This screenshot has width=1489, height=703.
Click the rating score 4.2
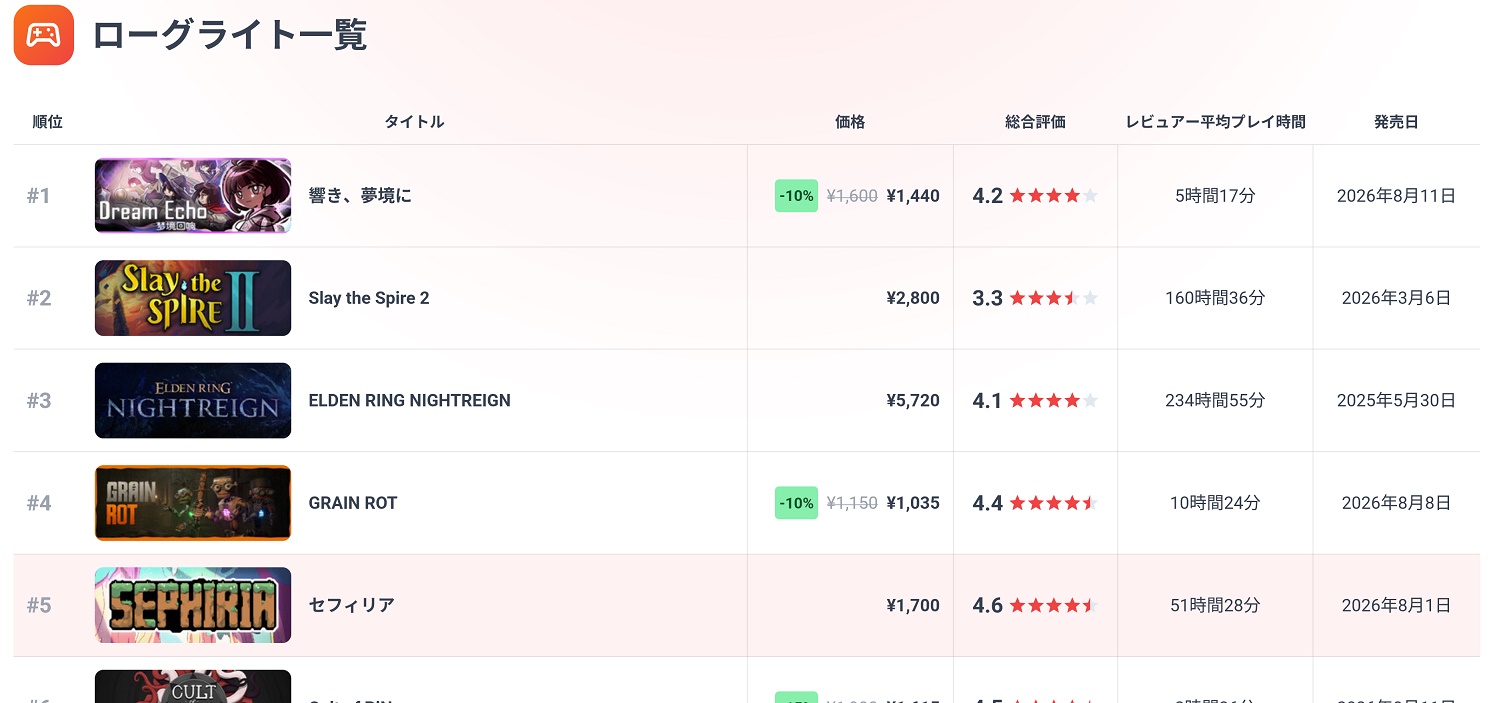tap(988, 196)
